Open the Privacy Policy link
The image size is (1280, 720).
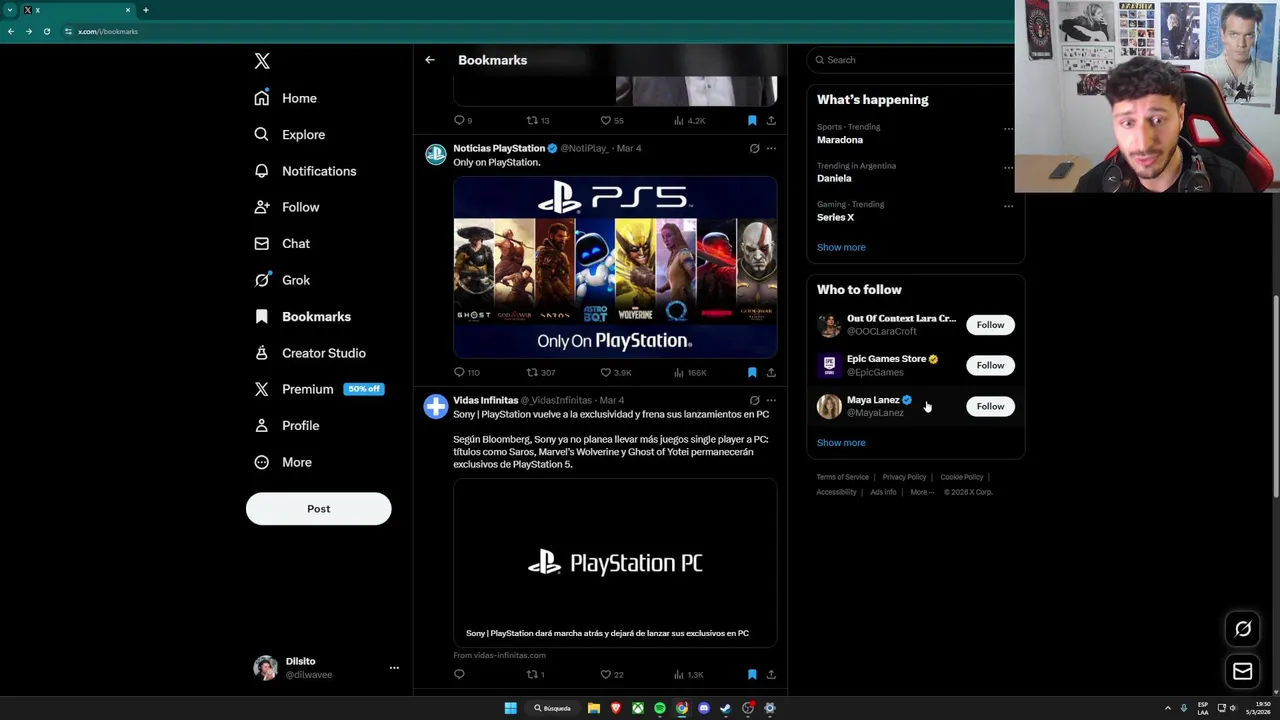tap(904, 477)
